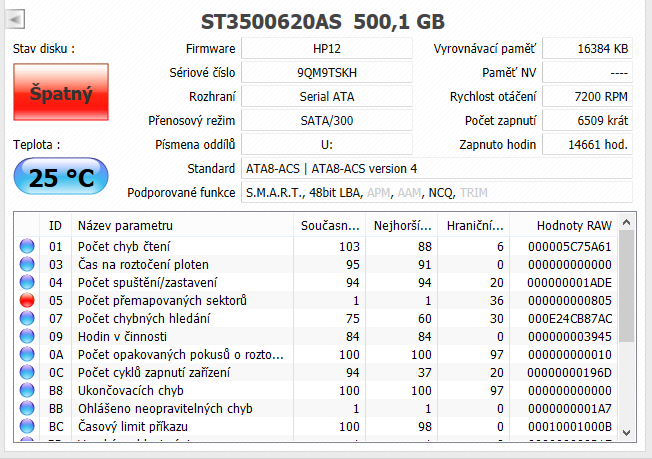This screenshot has height=459, width=652.
Task: Select row Počet opakovaných pokusů o rozto...
Action: [316, 354]
